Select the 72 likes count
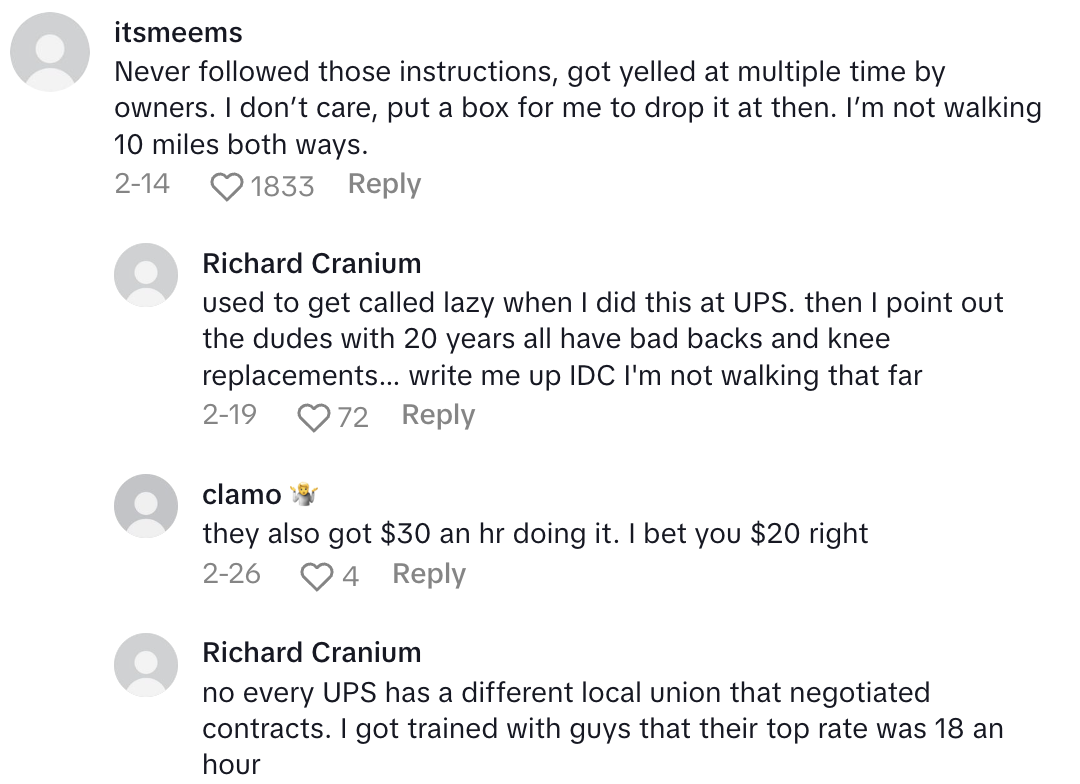This screenshot has height=784, width=1080. (x=352, y=418)
